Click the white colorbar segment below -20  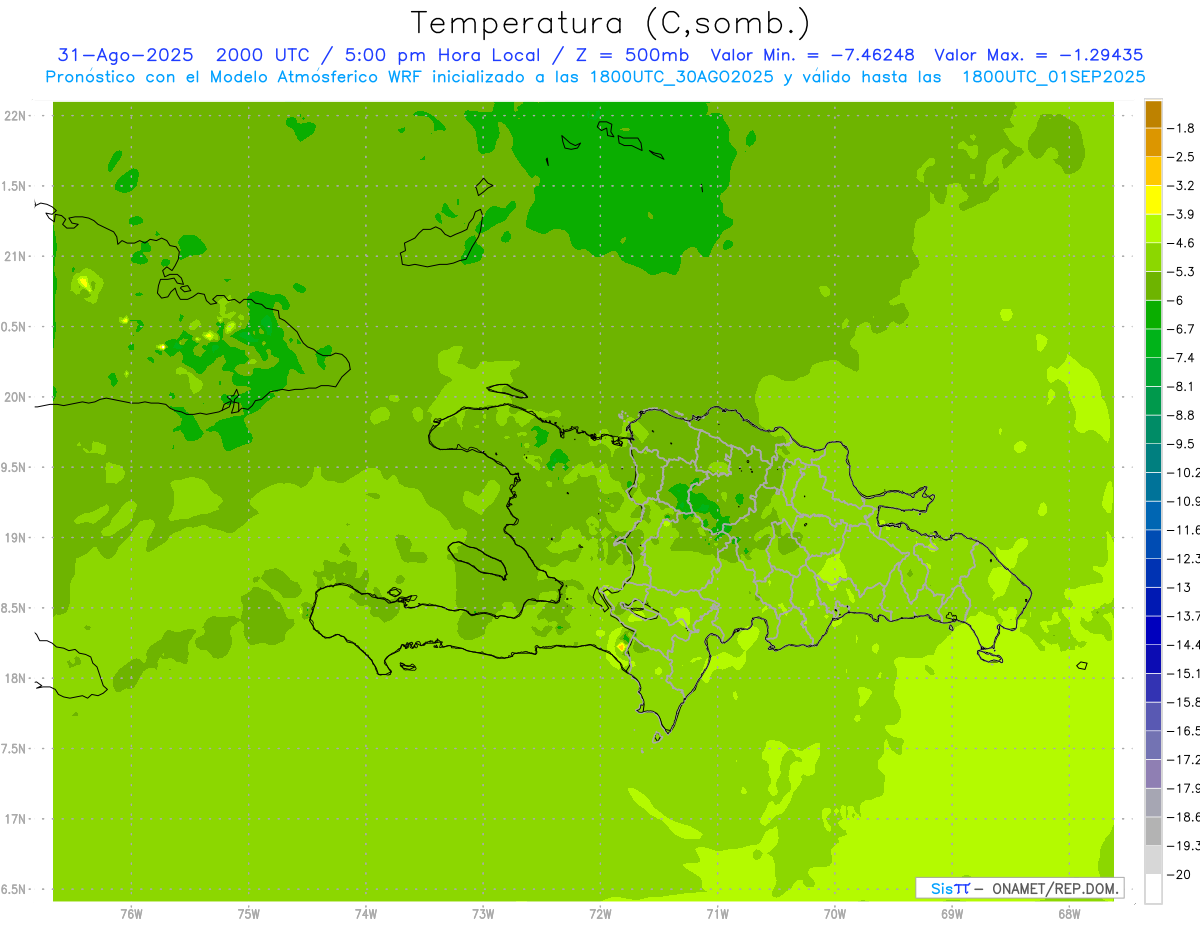(x=1153, y=889)
